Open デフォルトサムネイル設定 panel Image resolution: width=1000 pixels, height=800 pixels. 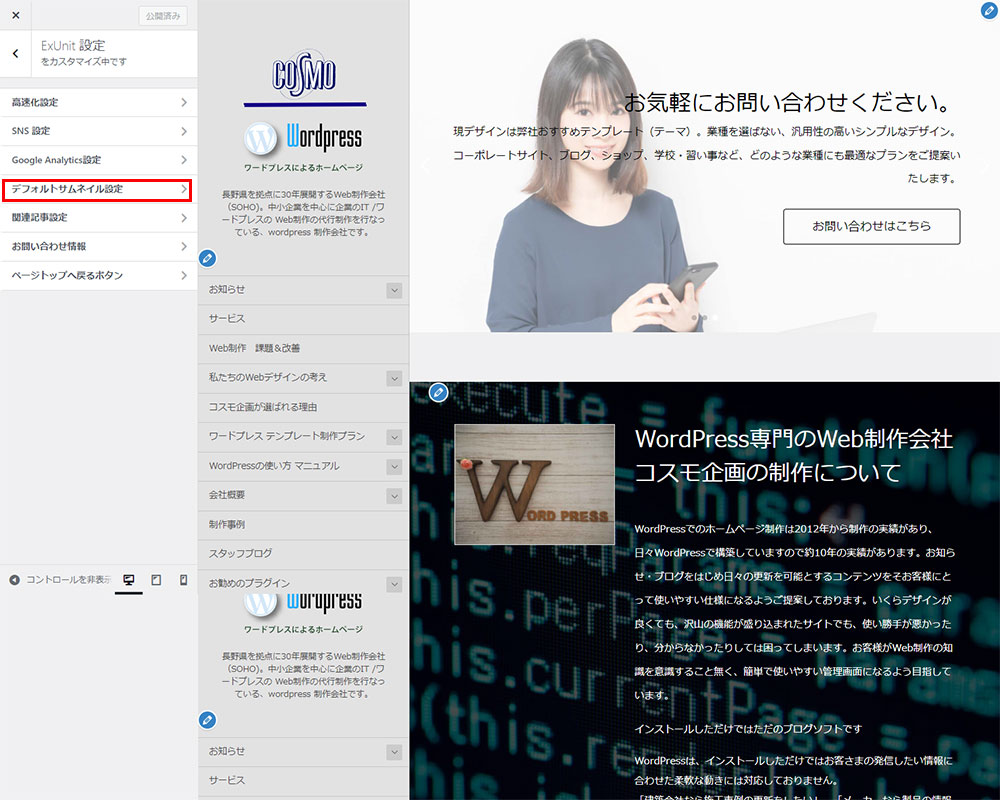pos(97,189)
